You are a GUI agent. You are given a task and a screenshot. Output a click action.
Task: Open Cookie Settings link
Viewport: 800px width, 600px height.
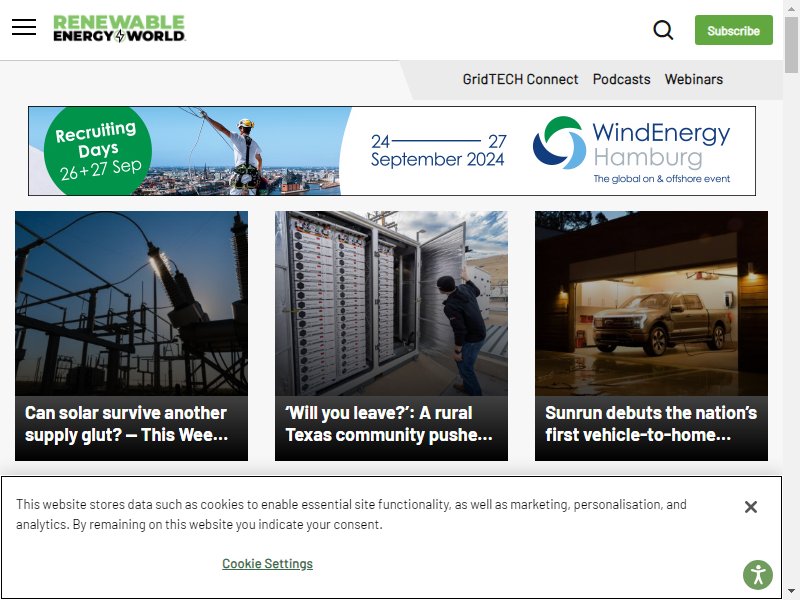[267, 563]
